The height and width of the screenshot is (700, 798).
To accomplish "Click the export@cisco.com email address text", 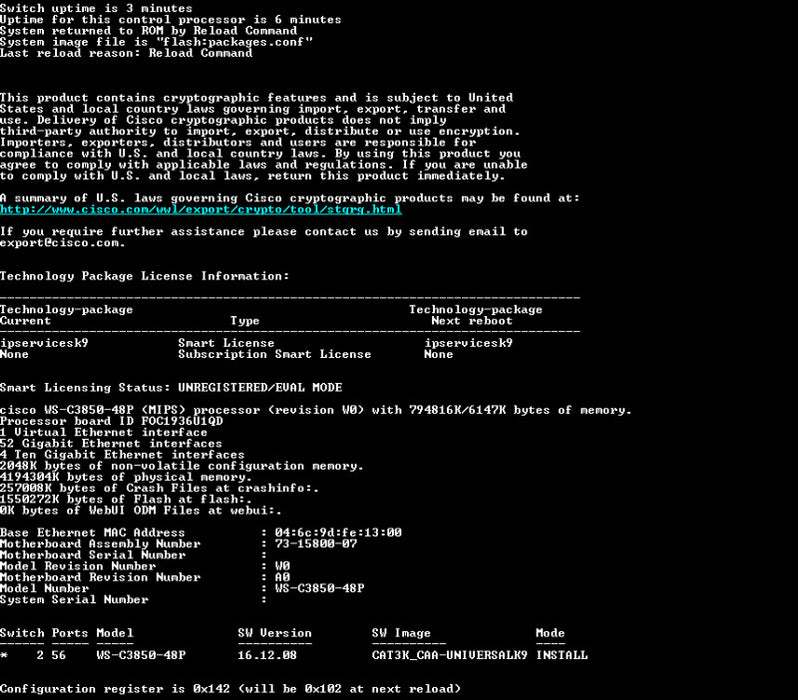I will click(x=62, y=243).
